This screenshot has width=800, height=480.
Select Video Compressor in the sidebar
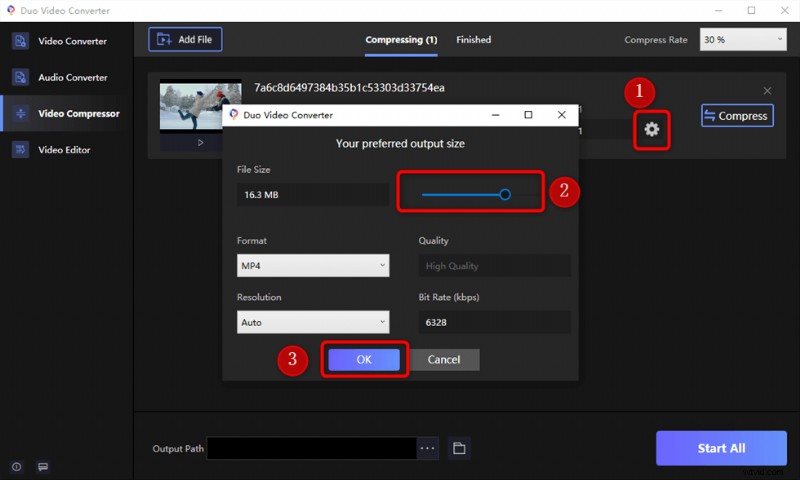(66, 113)
